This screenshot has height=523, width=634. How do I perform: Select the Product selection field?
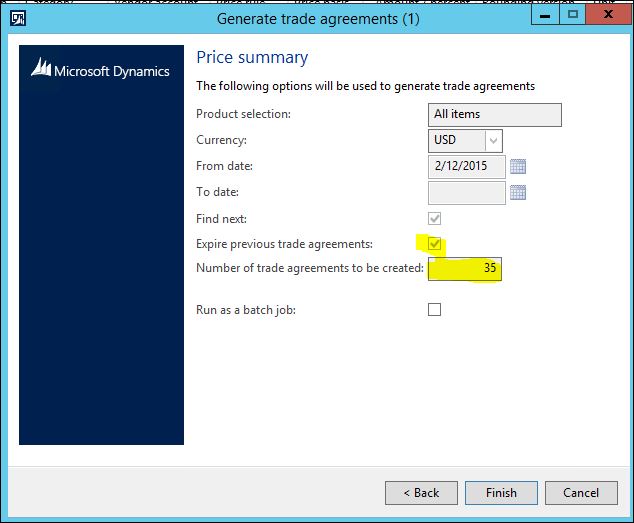pos(495,115)
